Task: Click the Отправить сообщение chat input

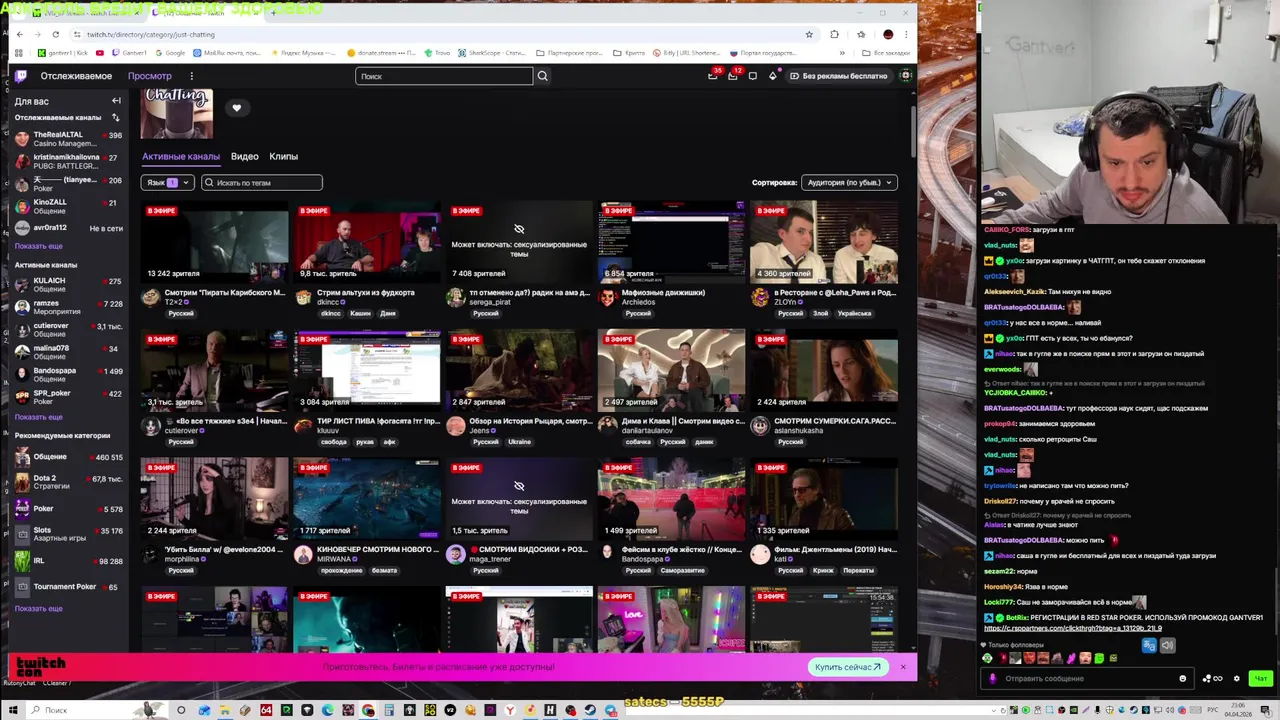Action: tap(1085, 678)
